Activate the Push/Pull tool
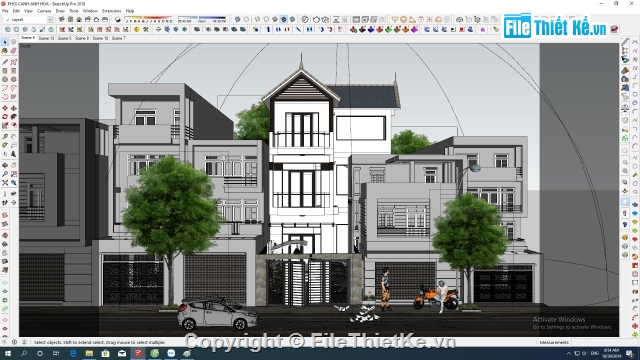Screen dimensions: 640x360 pyautogui.click(x=13, y=108)
